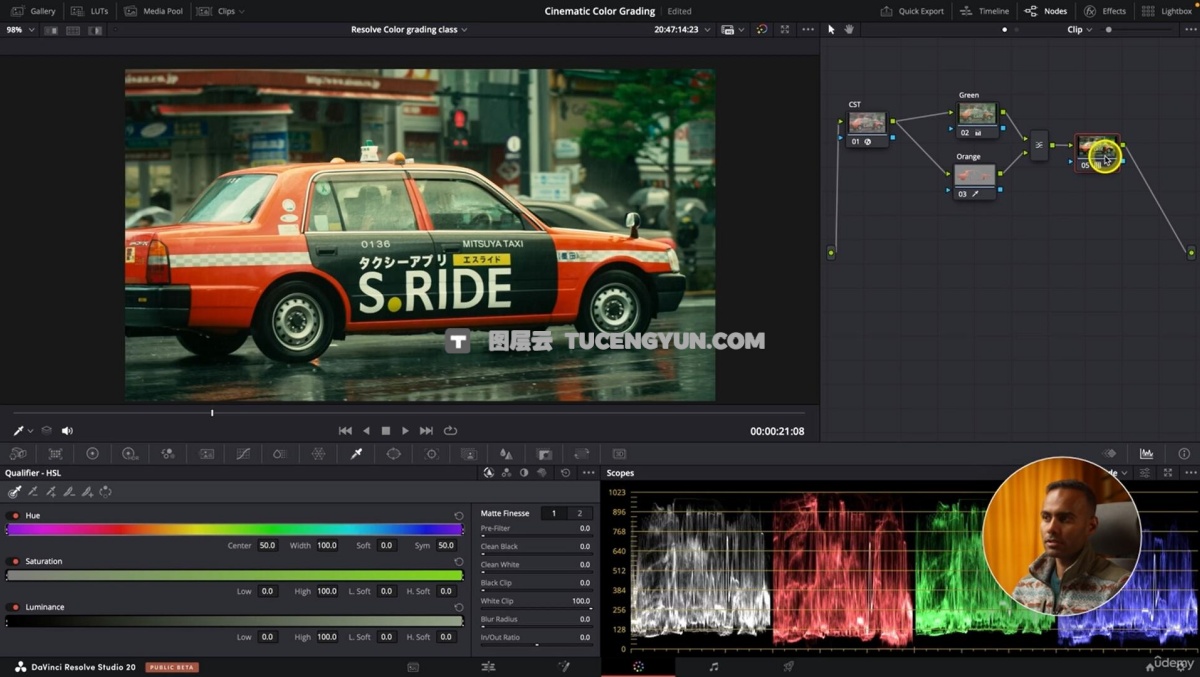The image size is (1200, 677).
Task: Open the Camera Raw palette
Action: [18, 454]
